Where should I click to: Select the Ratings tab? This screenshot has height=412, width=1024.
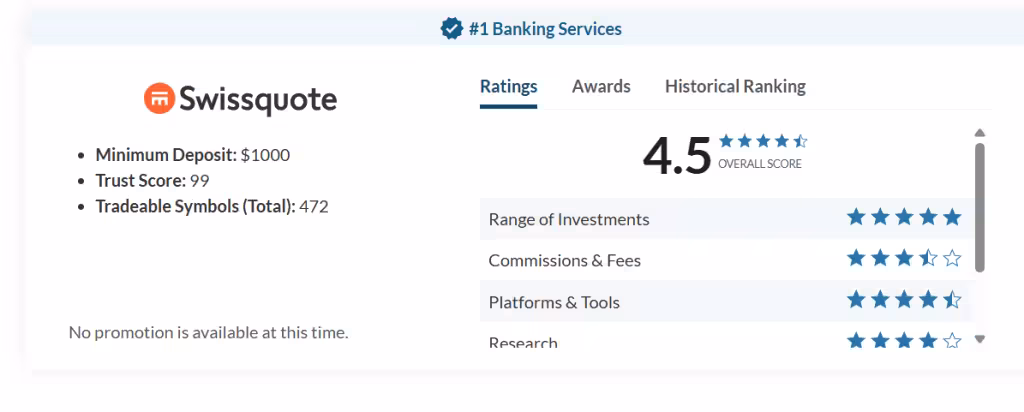tap(508, 86)
